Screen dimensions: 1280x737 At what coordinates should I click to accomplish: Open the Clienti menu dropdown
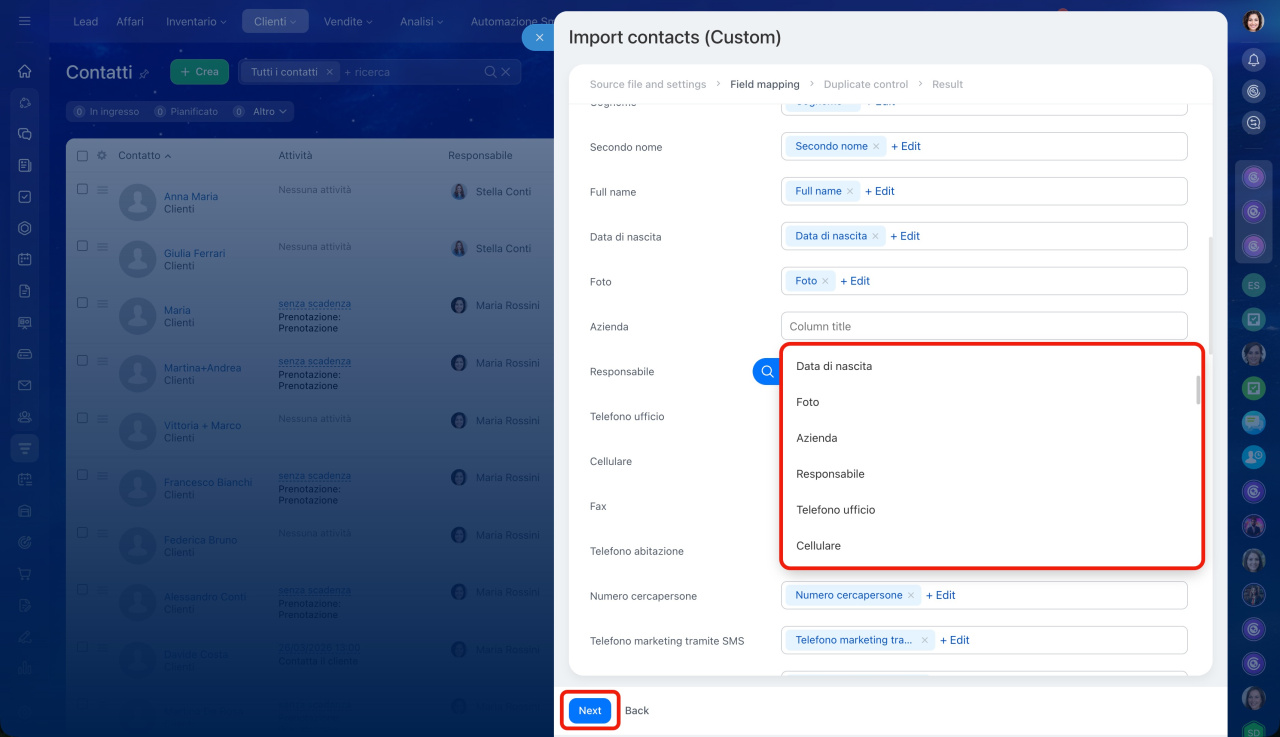(275, 21)
